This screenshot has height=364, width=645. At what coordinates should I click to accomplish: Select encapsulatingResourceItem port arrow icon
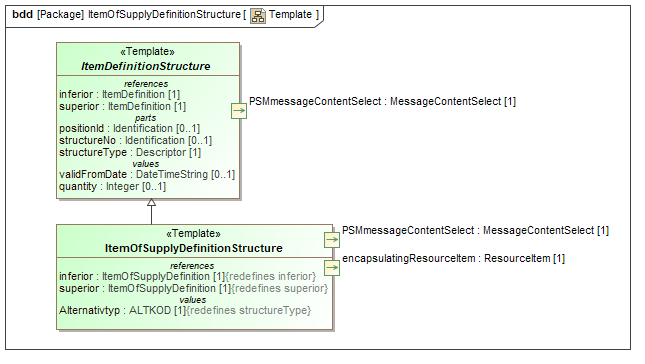pos(332,268)
